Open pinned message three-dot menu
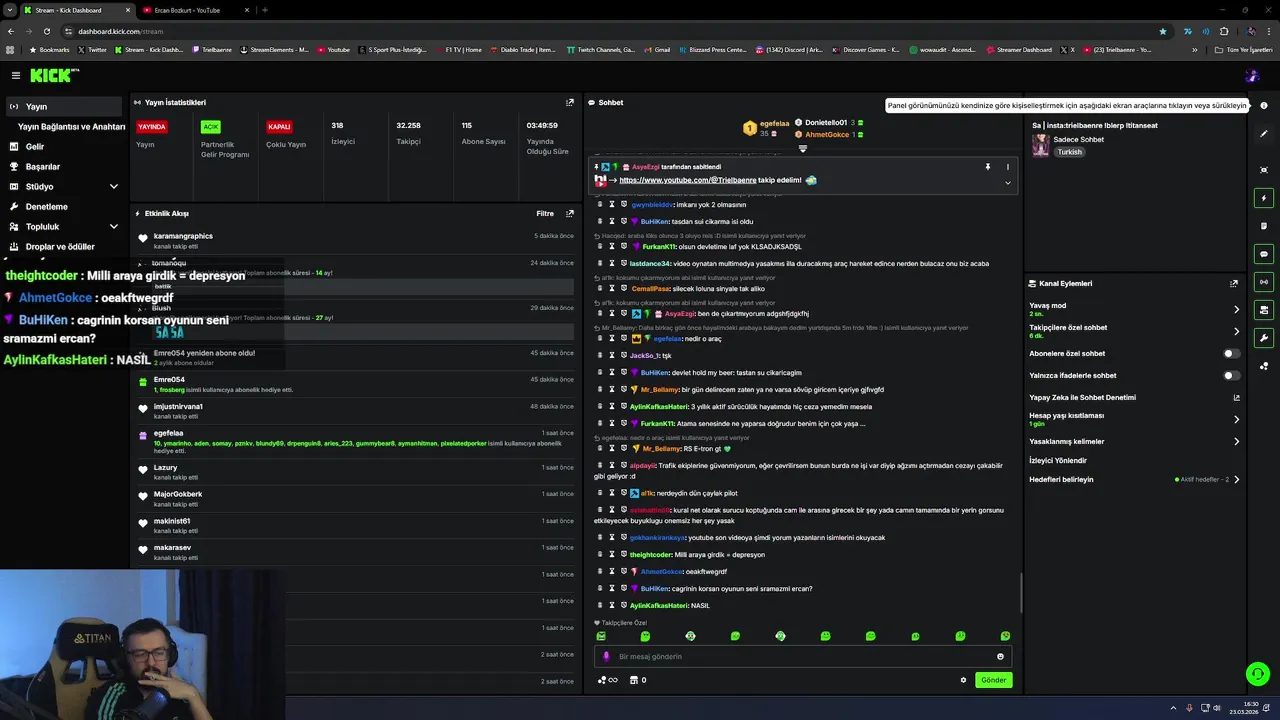 click(x=1007, y=167)
